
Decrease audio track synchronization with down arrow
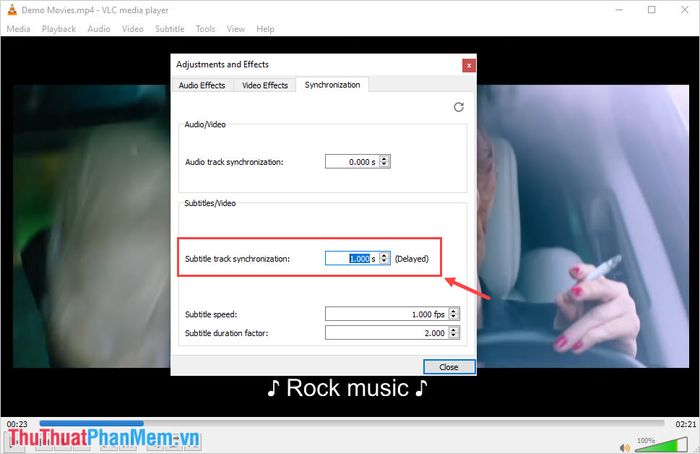384,165
